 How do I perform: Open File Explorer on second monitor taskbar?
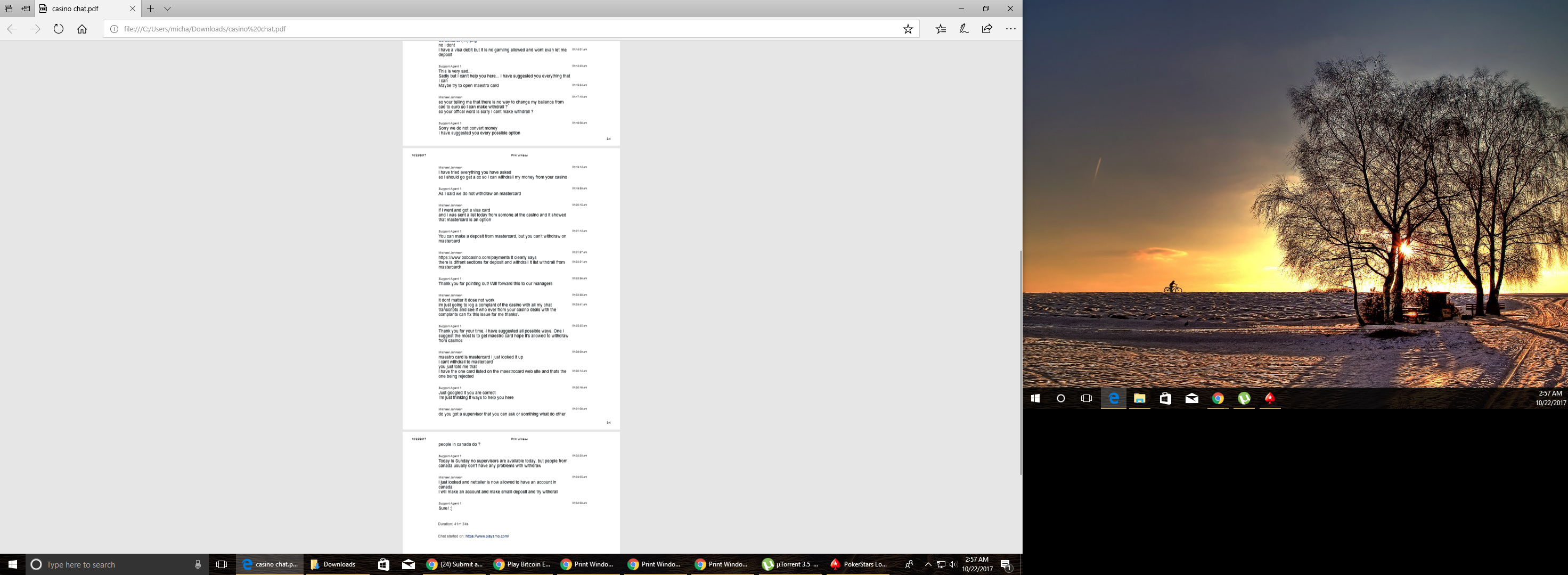click(1139, 398)
